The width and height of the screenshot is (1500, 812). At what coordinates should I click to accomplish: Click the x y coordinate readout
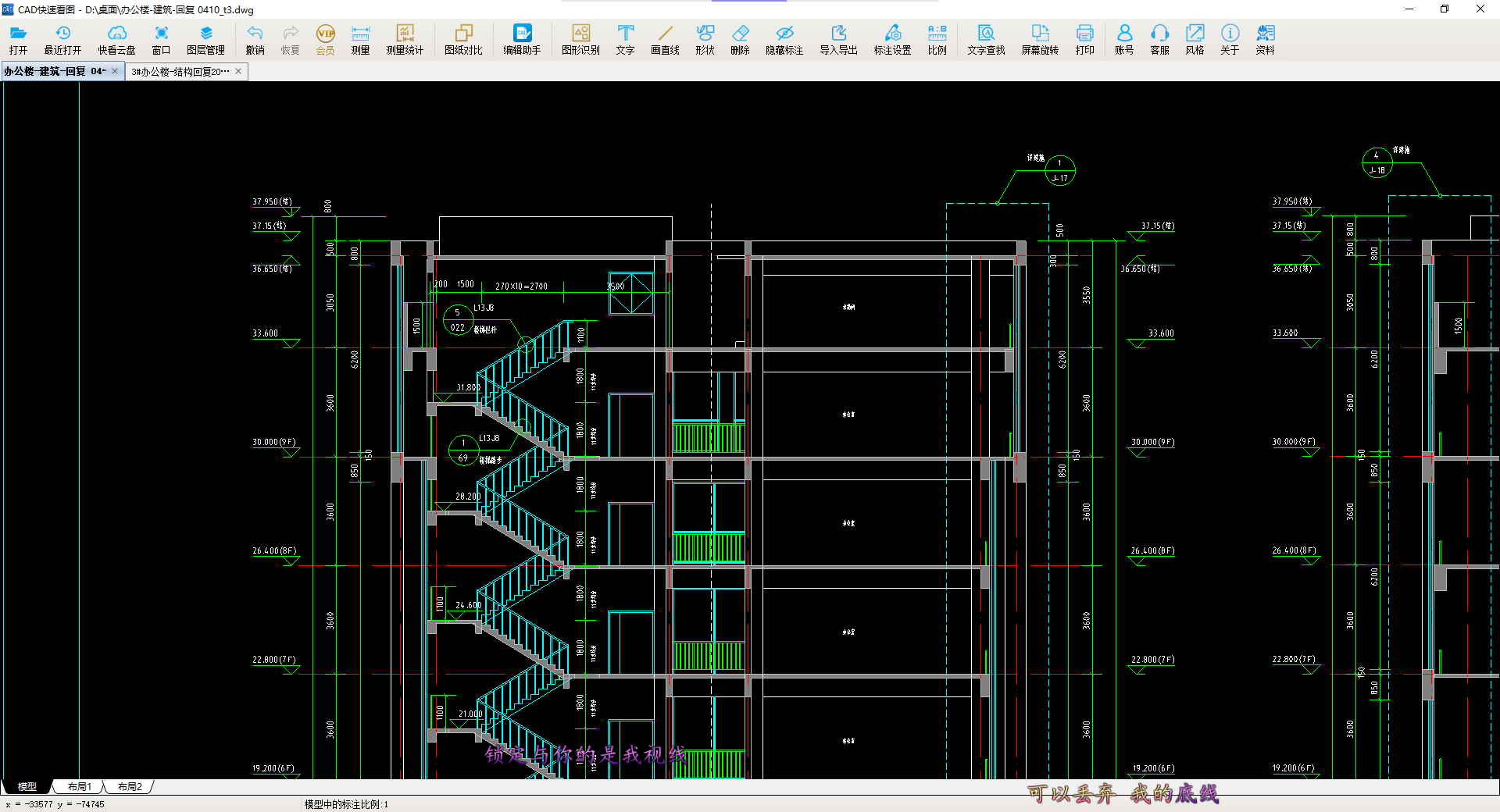(55, 804)
